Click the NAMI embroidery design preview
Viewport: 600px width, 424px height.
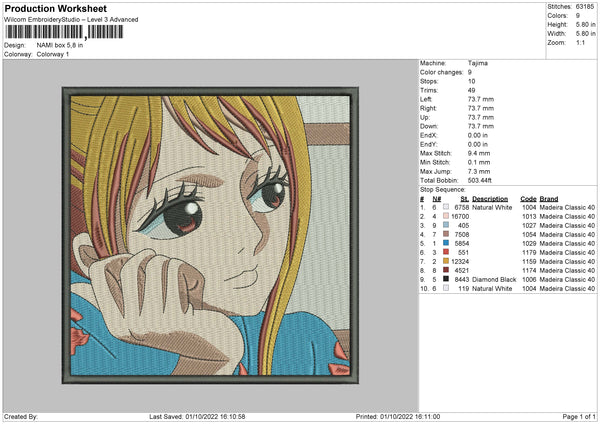click(x=210, y=235)
